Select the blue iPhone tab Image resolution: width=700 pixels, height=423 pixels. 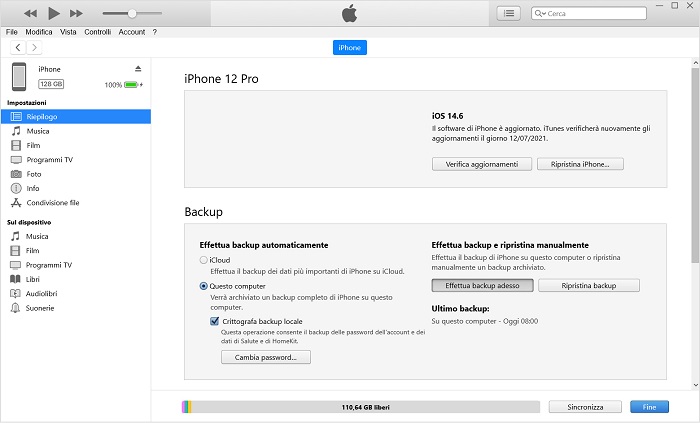click(350, 48)
